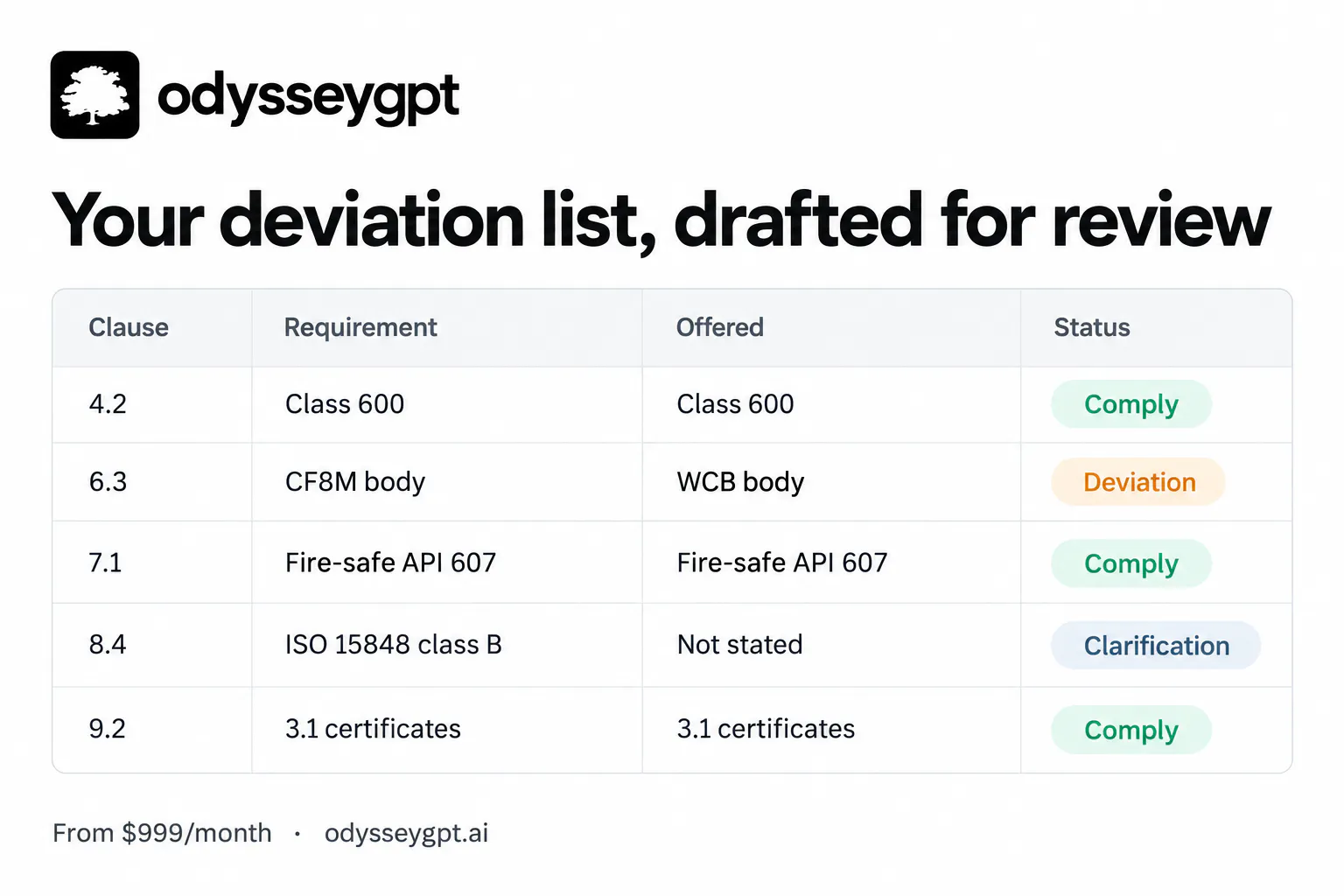The image size is (1344, 896).
Task: Click the Requirement column header
Action: (x=360, y=327)
